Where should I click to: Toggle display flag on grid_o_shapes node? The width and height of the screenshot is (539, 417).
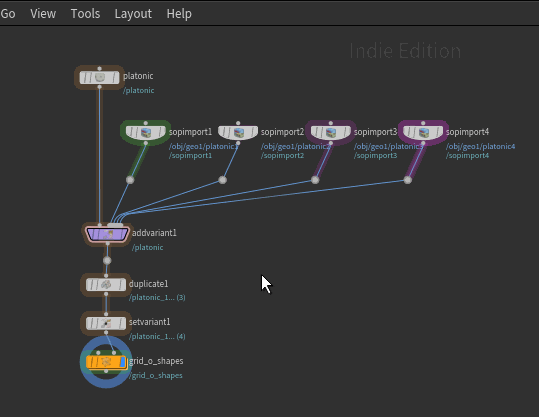click(123, 362)
